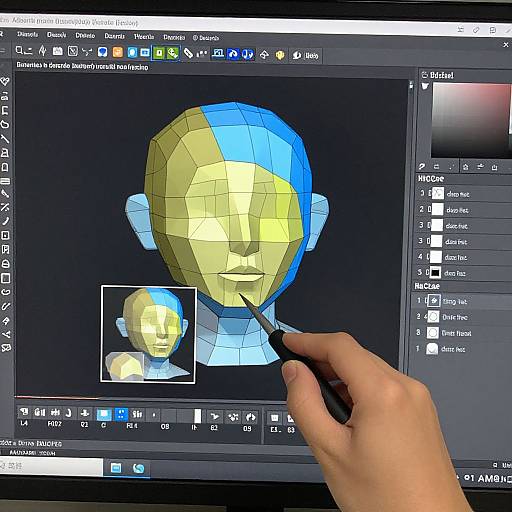Image resolution: width=512 pixels, height=512 pixels.
Task: Click the Windows taskbar search box
Action: pos(50,466)
